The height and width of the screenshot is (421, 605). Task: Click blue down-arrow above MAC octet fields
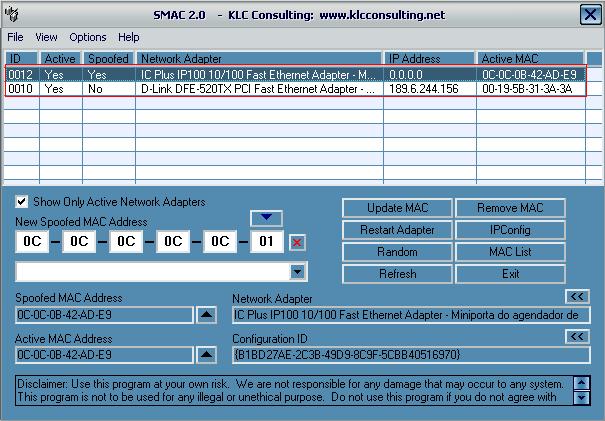266,218
